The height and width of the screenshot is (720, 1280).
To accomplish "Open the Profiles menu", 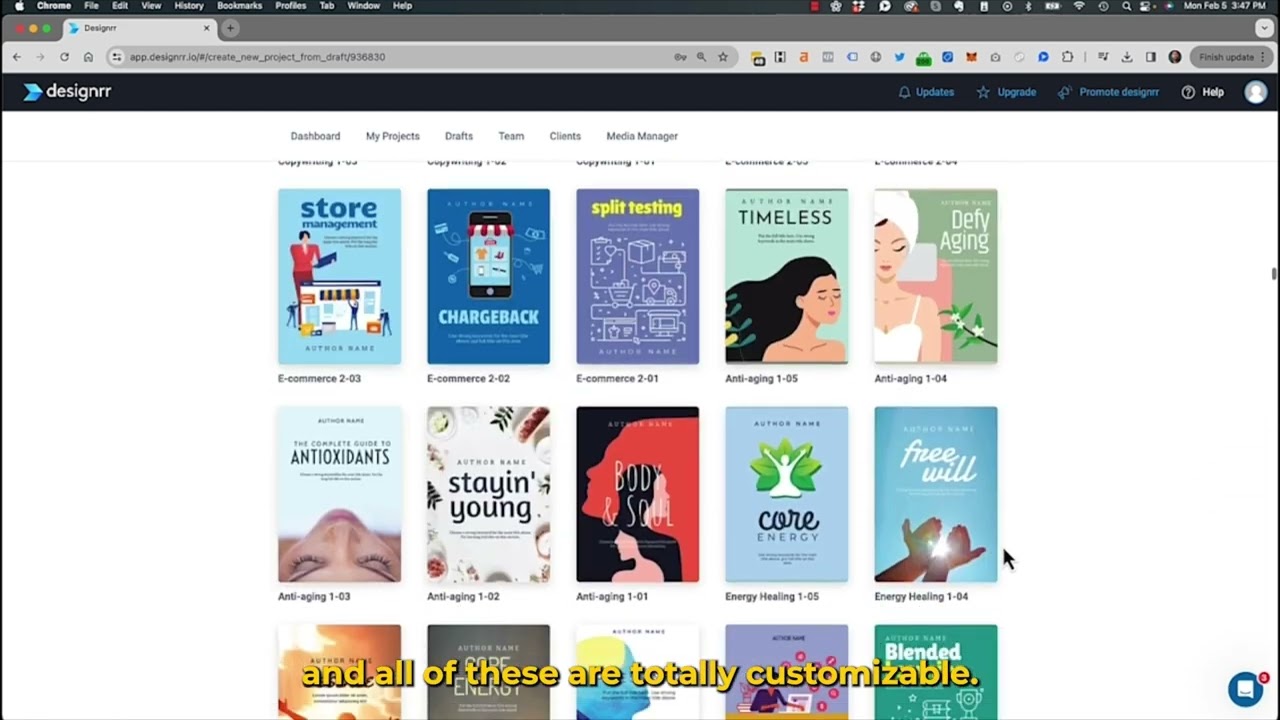I will (291, 6).
